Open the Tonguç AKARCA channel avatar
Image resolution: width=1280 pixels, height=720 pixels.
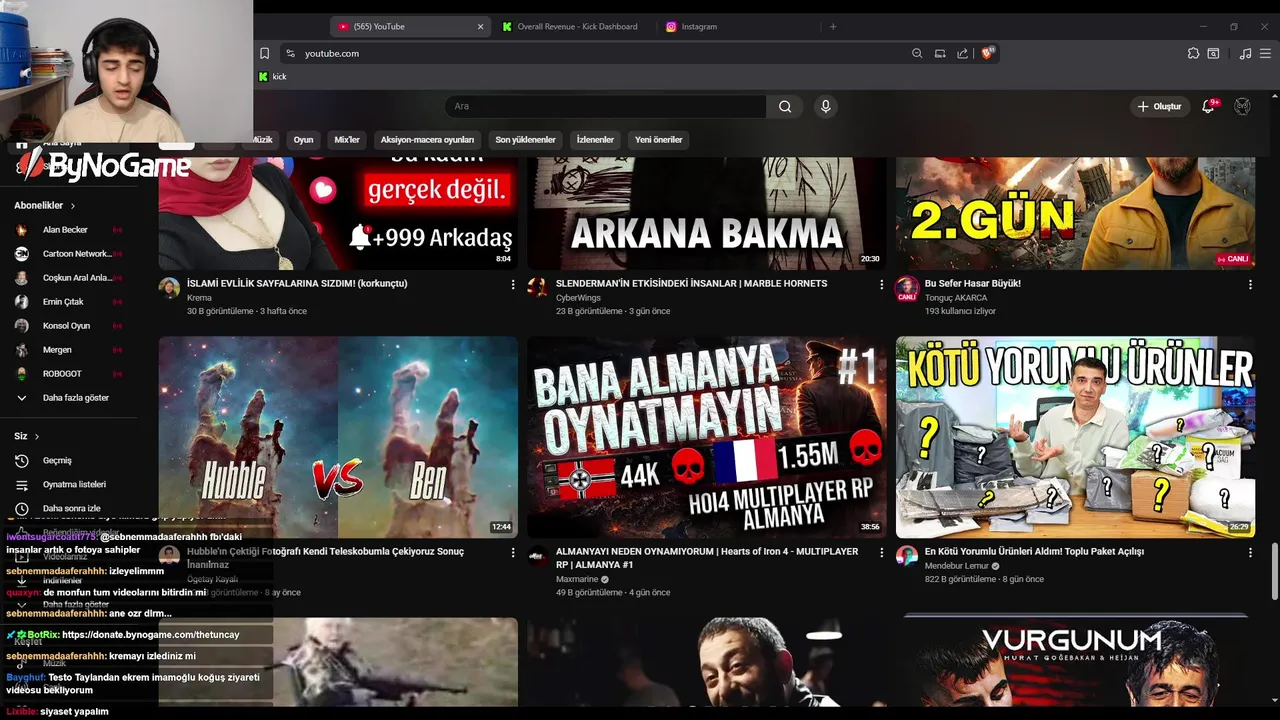pos(907,288)
